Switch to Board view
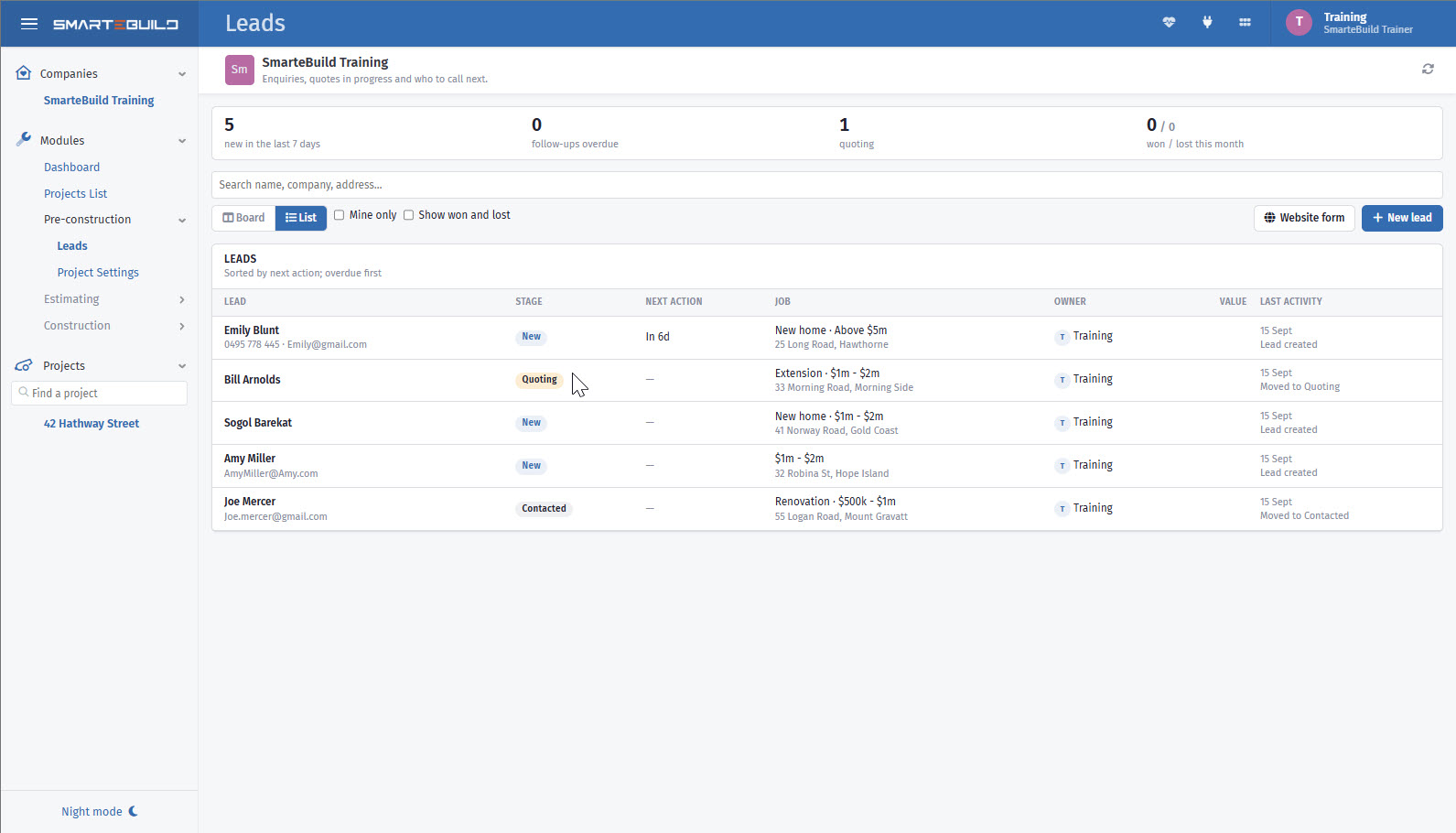The height and width of the screenshot is (833, 1456). point(243,218)
